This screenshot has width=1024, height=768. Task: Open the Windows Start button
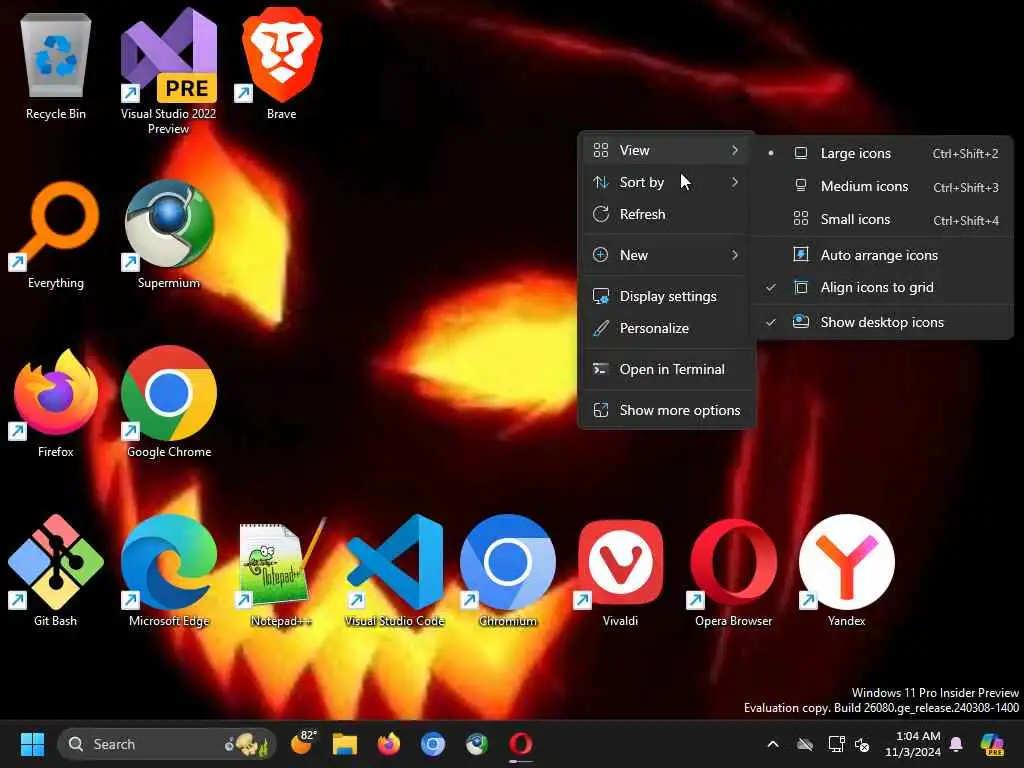point(32,744)
